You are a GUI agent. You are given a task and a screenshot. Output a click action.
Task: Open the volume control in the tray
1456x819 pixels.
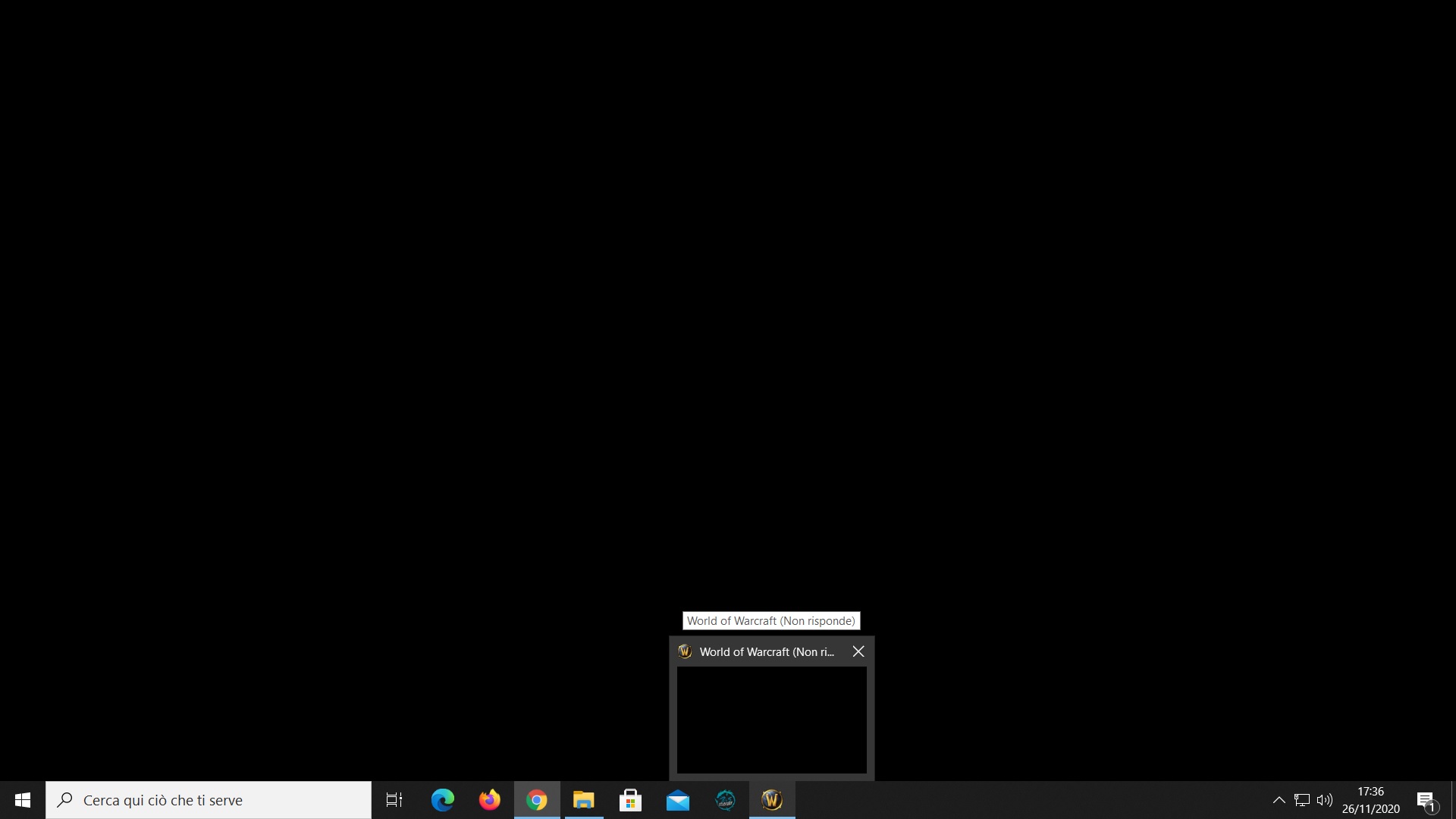coord(1325,800)
